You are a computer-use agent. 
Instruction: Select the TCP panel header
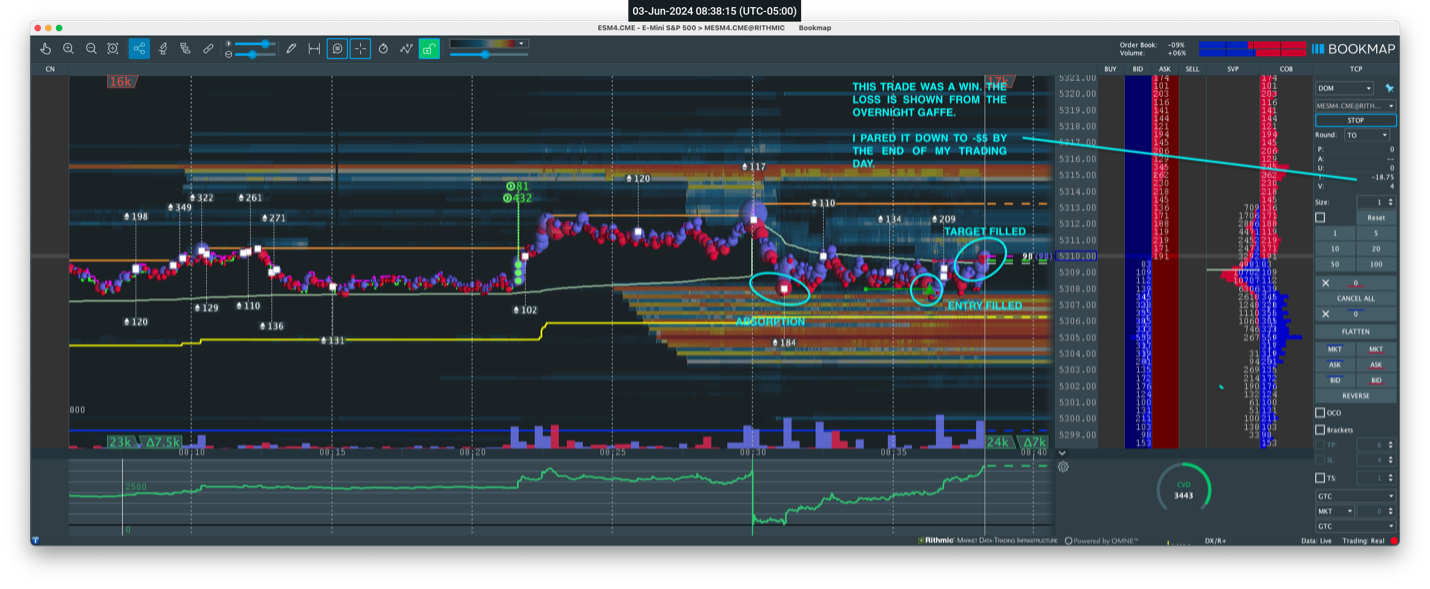click(1355, 69)
